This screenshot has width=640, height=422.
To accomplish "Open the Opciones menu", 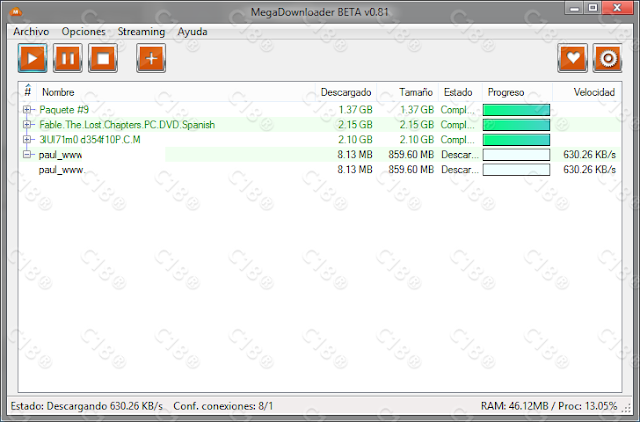I will click(x=83, y=31).
